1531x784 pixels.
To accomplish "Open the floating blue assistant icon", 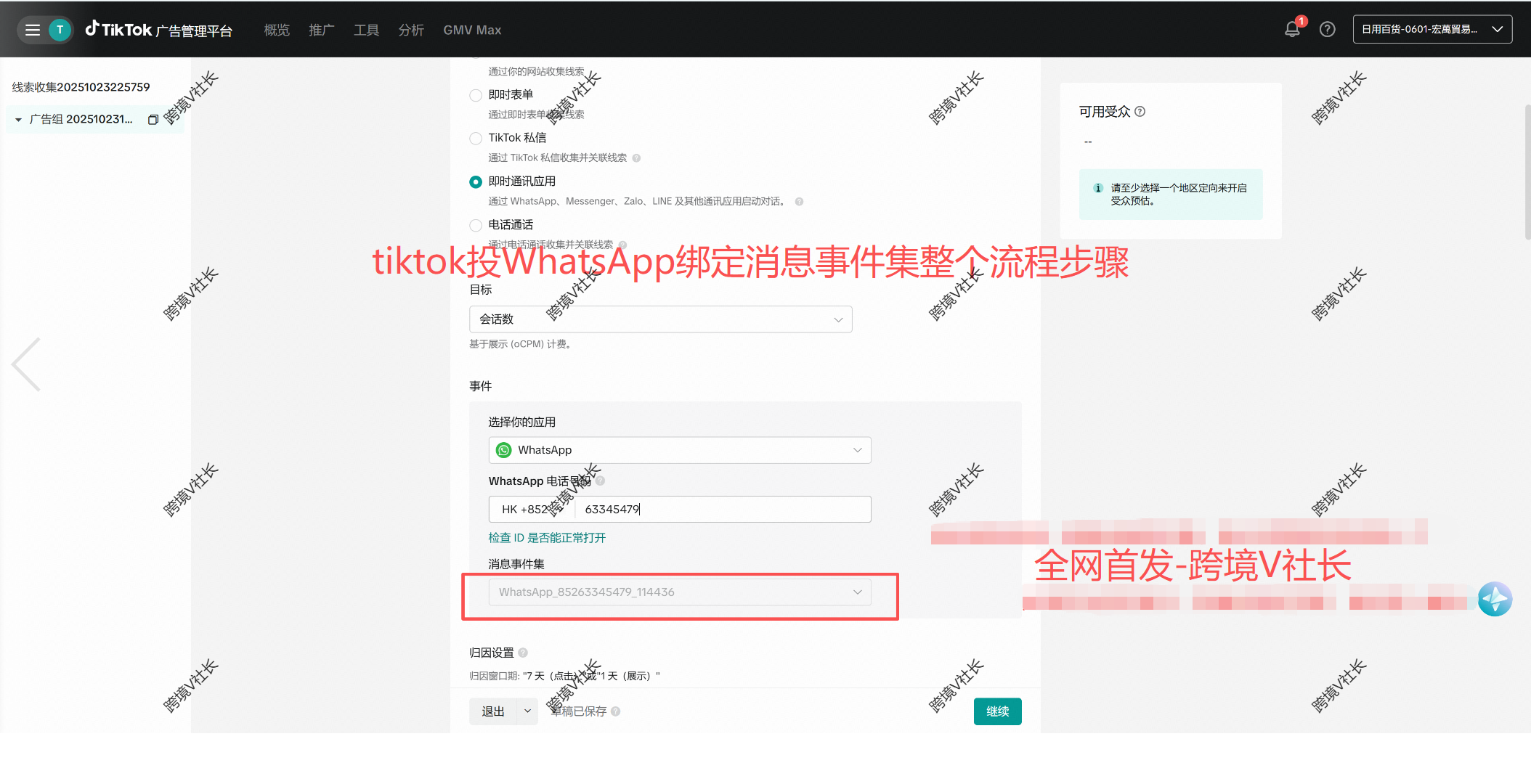I will click(x=1495, y=599).
